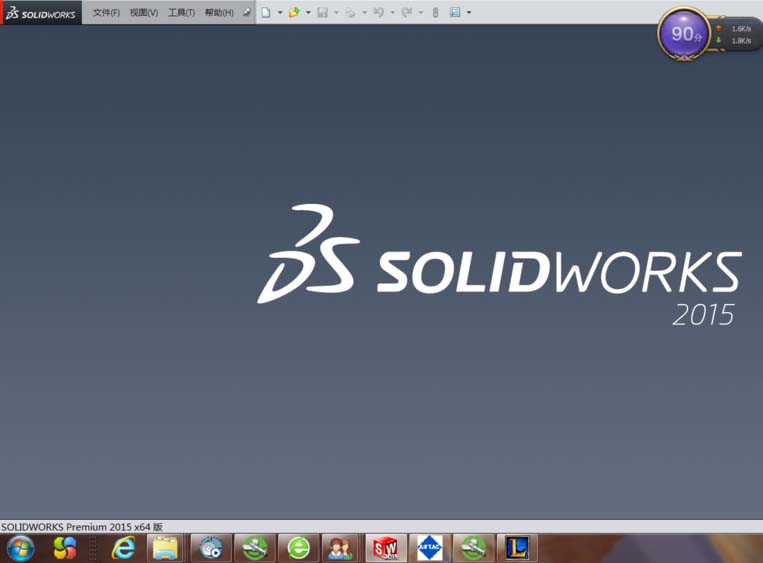Pin the menu bar with the pushpin icon
Screen dimensions: 763x563
247,12
